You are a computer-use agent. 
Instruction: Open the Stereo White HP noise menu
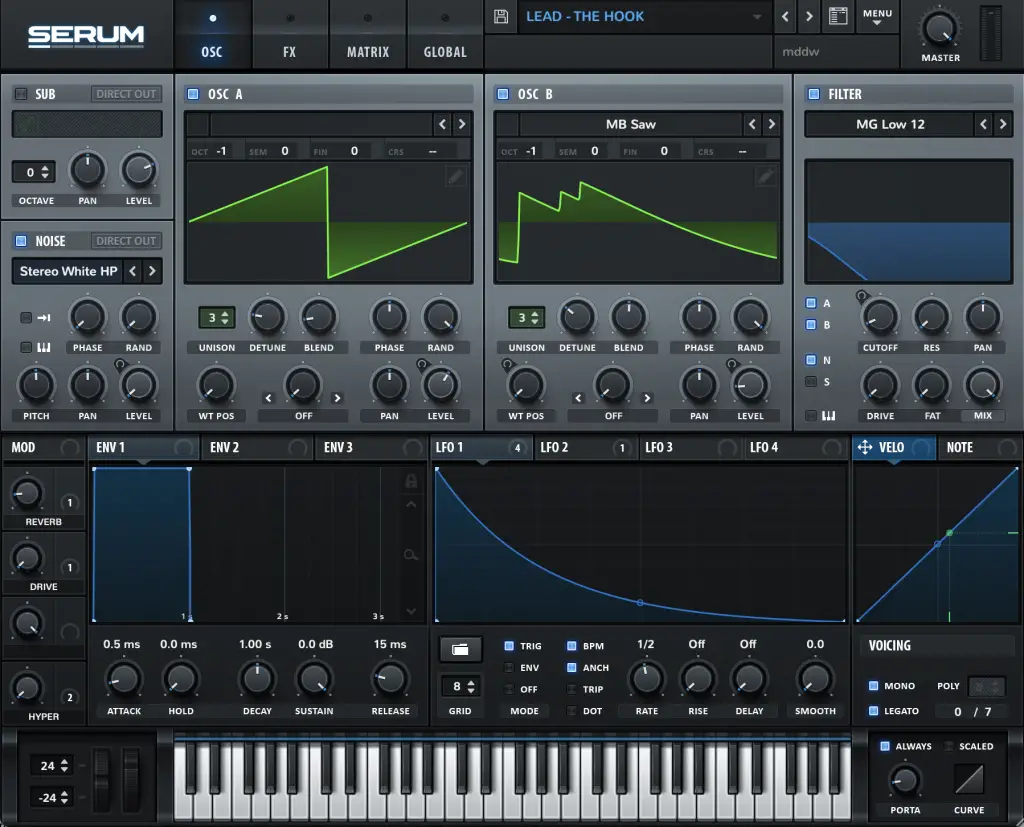coord(69,271)
